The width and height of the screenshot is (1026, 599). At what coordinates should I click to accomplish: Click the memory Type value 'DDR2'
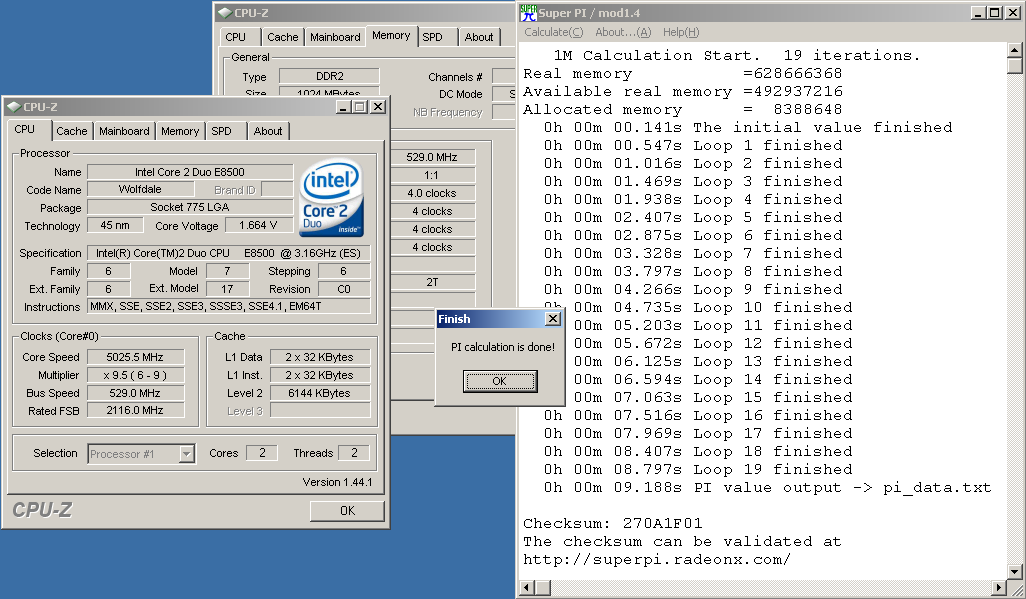coord(329,77)
